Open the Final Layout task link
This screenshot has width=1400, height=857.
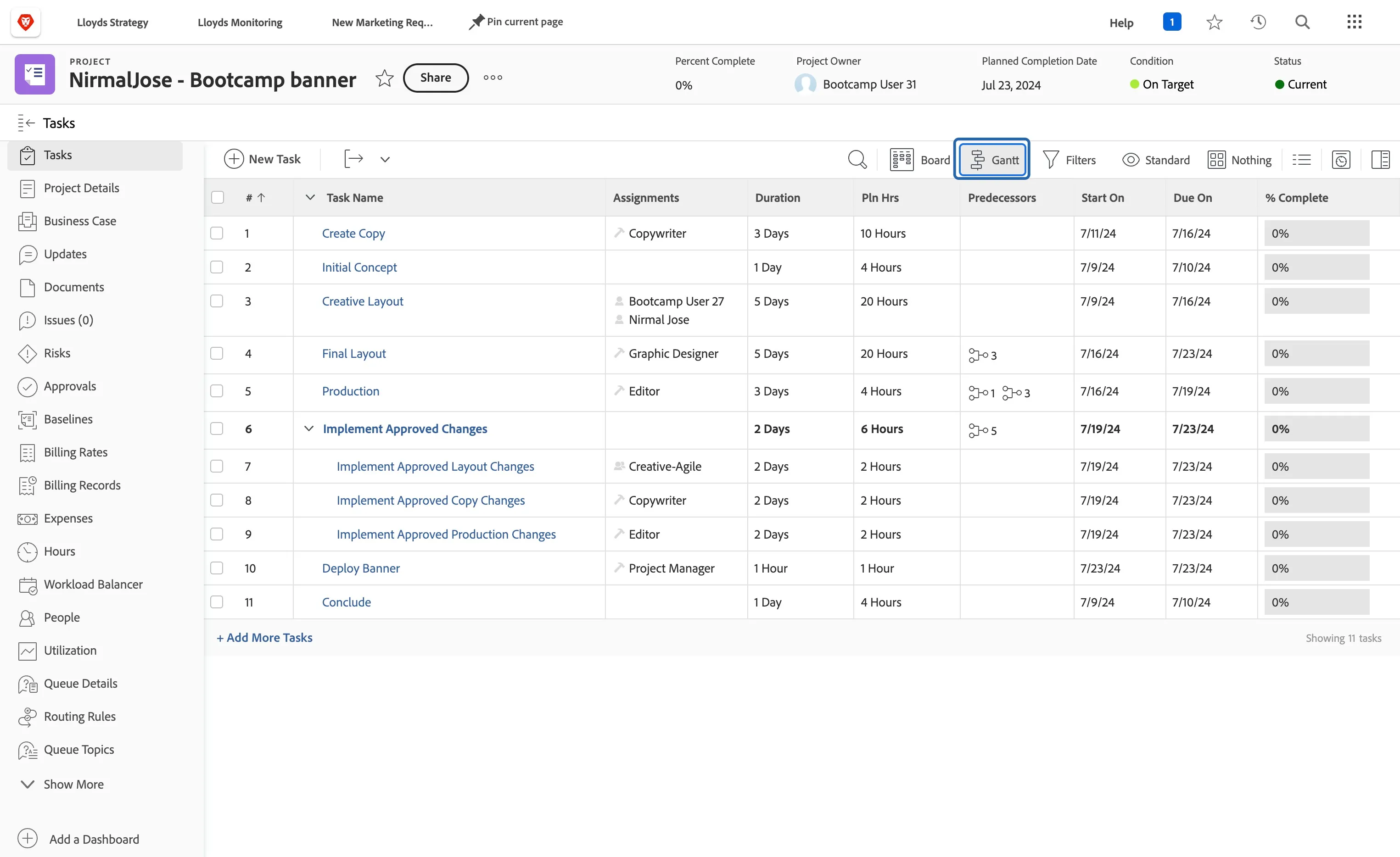coord(353,353)
